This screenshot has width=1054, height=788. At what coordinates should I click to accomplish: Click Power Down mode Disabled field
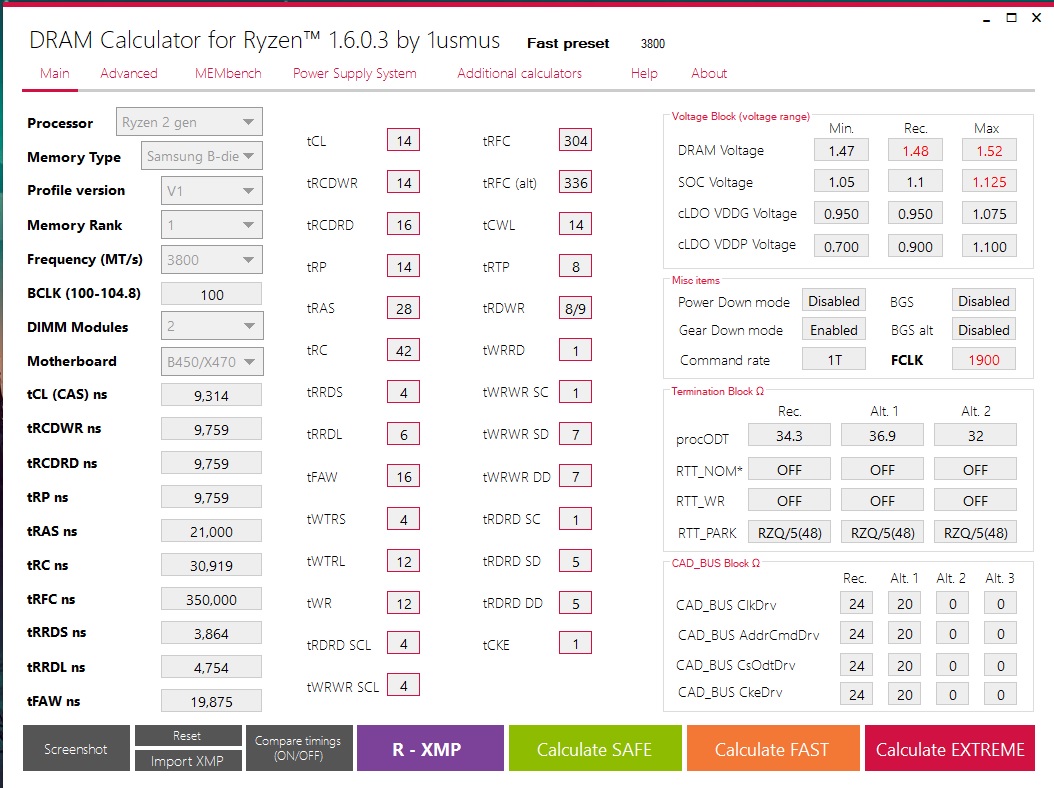[x=834, y=301]
